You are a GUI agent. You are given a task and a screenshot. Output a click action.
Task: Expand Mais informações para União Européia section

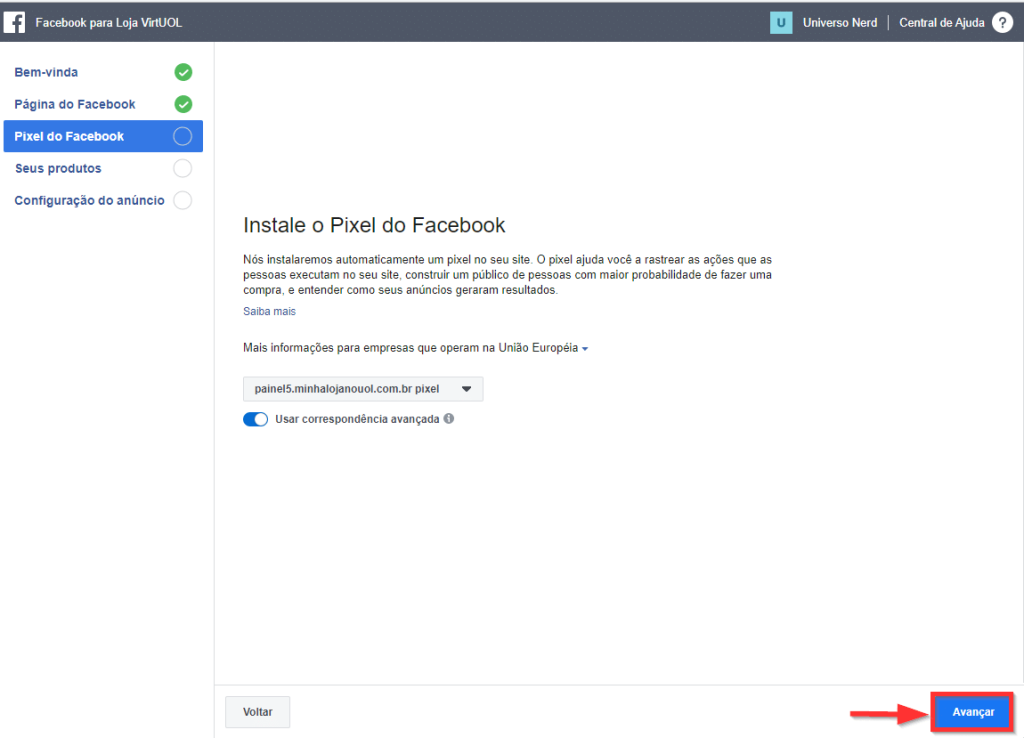tap(415, 348)
